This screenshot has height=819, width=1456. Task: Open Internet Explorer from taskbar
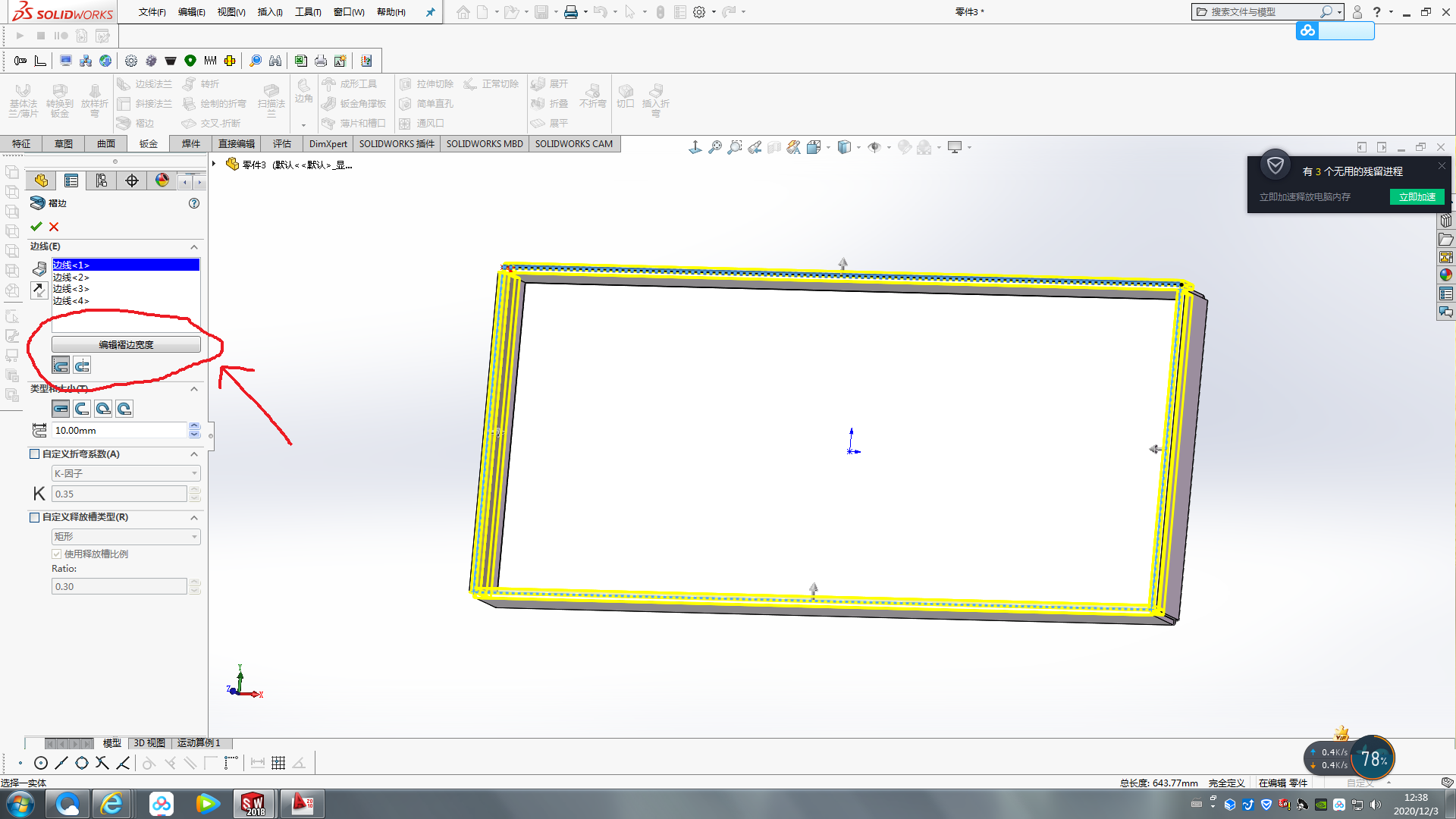[x=112, y=803]
